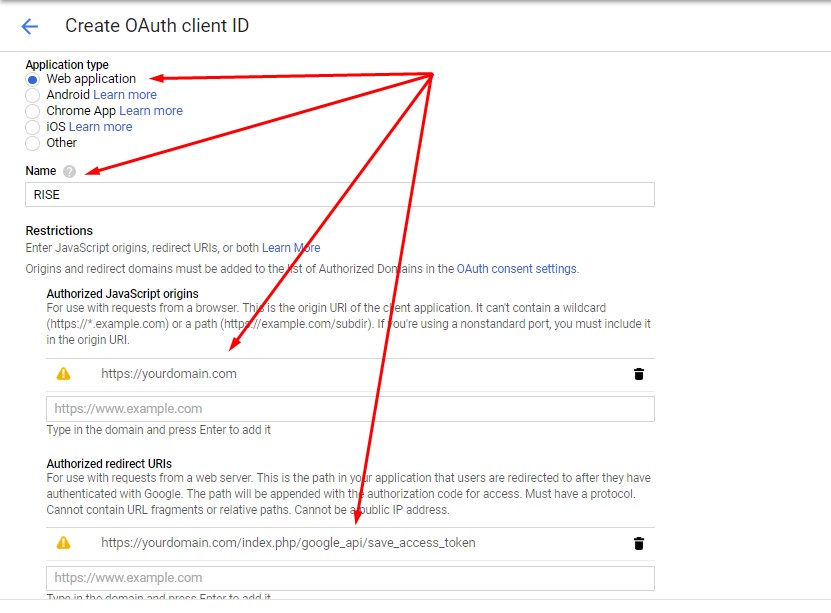Open Learn More link under Restrictions
The width and height of the screenshot is (831, 613).
tap(291, 248)
